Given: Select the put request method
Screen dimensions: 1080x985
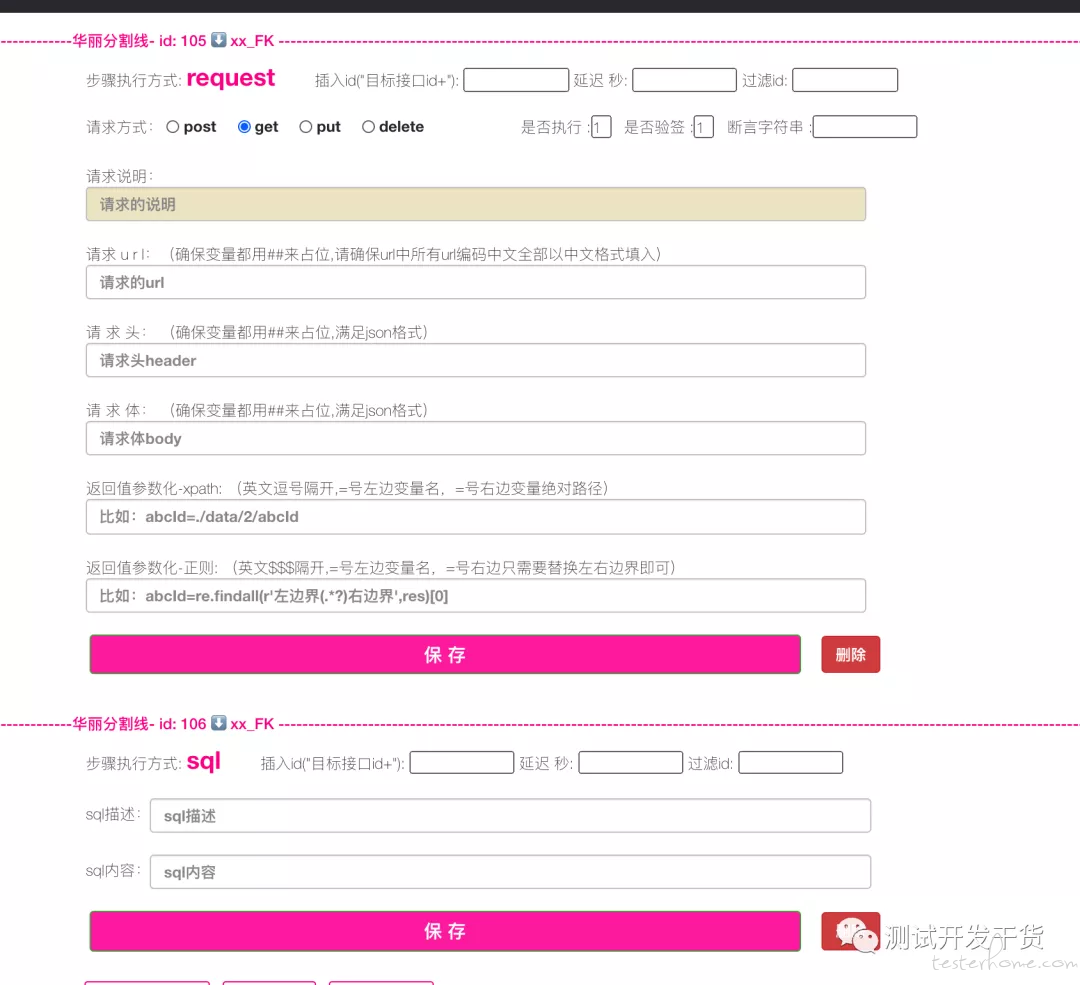Looking at the screenshot, I should (306, 127).
